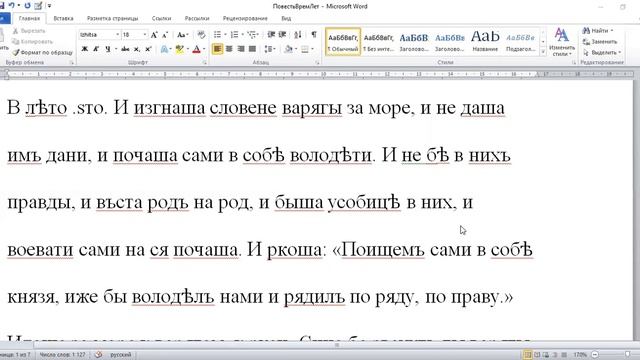Open paragraph dialog launcher in Абзац
640x360 pixels.
(x=317, y=63)
